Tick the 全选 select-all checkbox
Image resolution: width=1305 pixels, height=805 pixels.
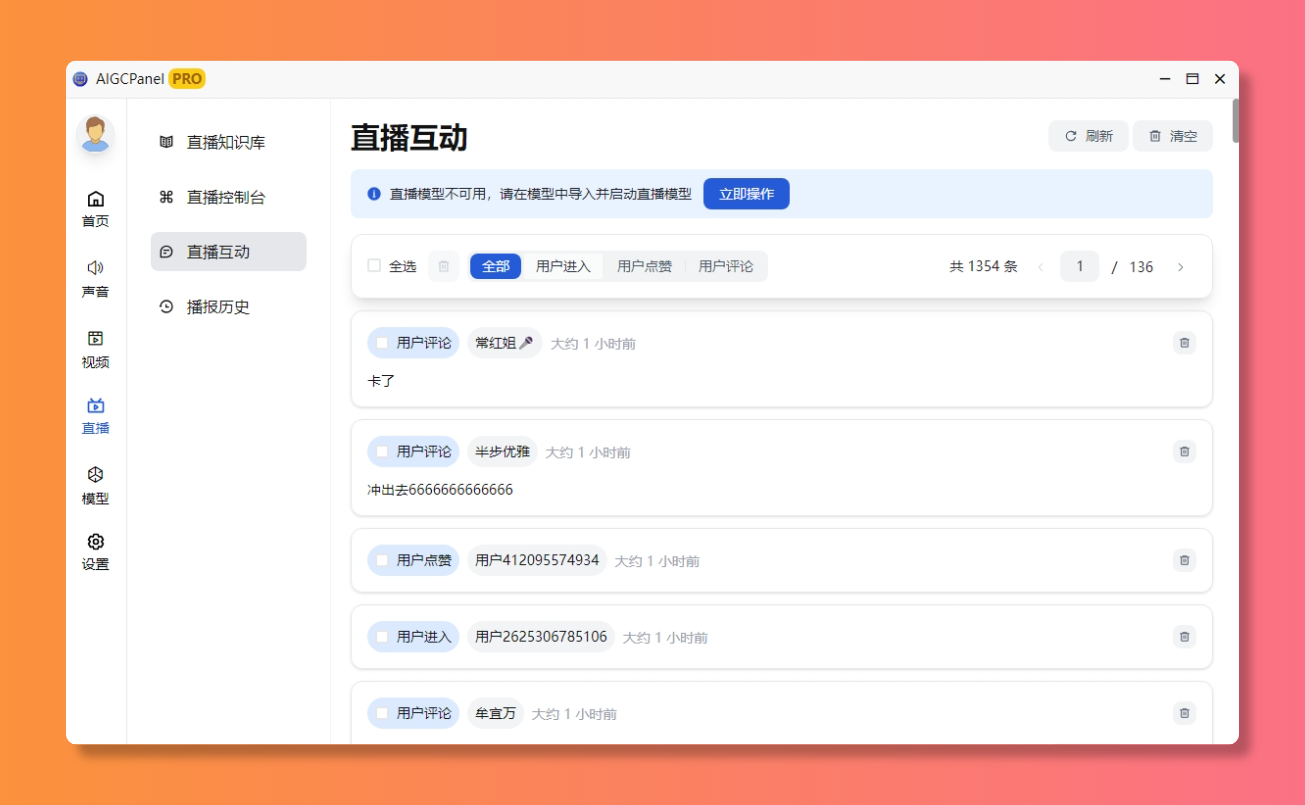[374, 266]
